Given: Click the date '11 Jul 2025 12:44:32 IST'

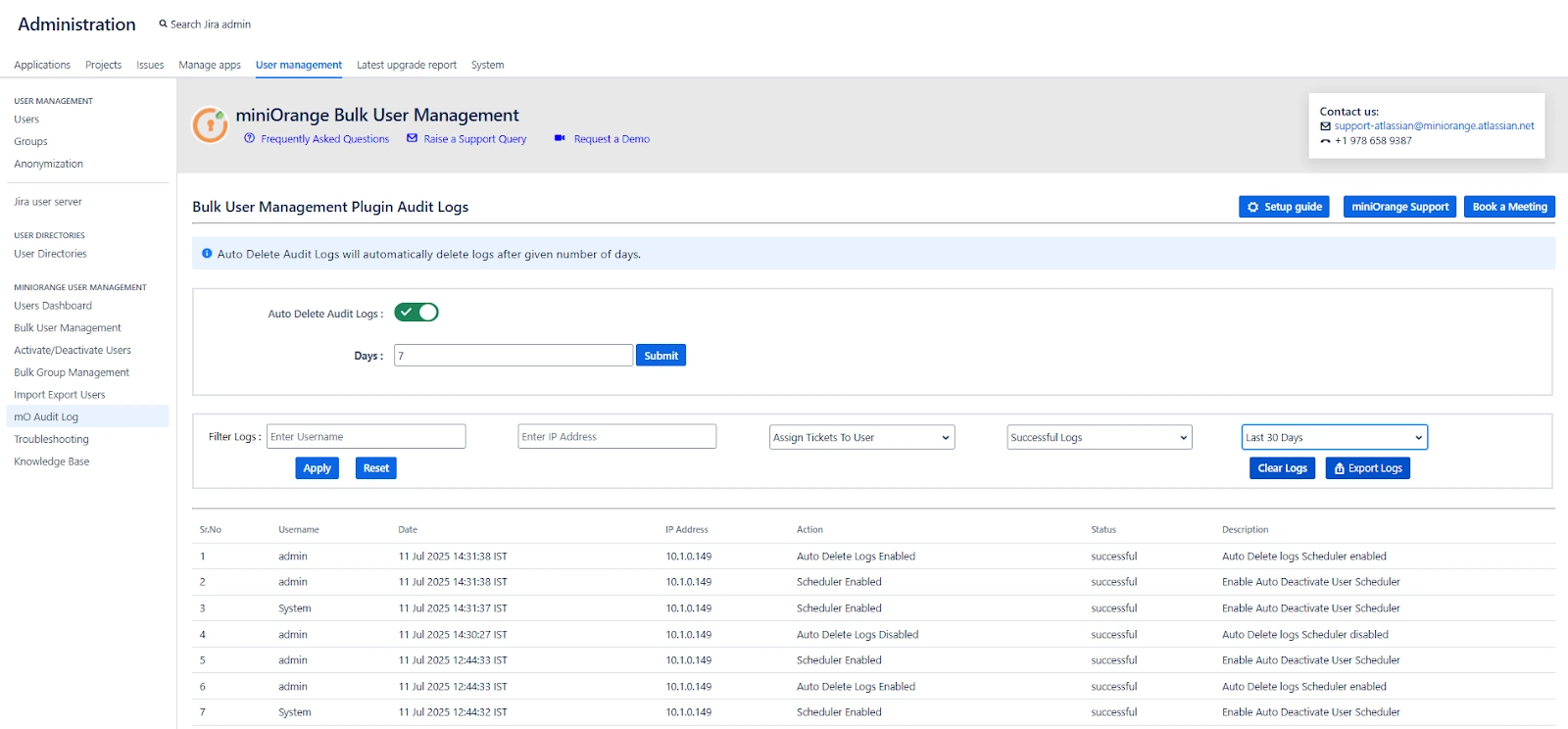Looking at the screenshot, I should (x=453, y=712).
